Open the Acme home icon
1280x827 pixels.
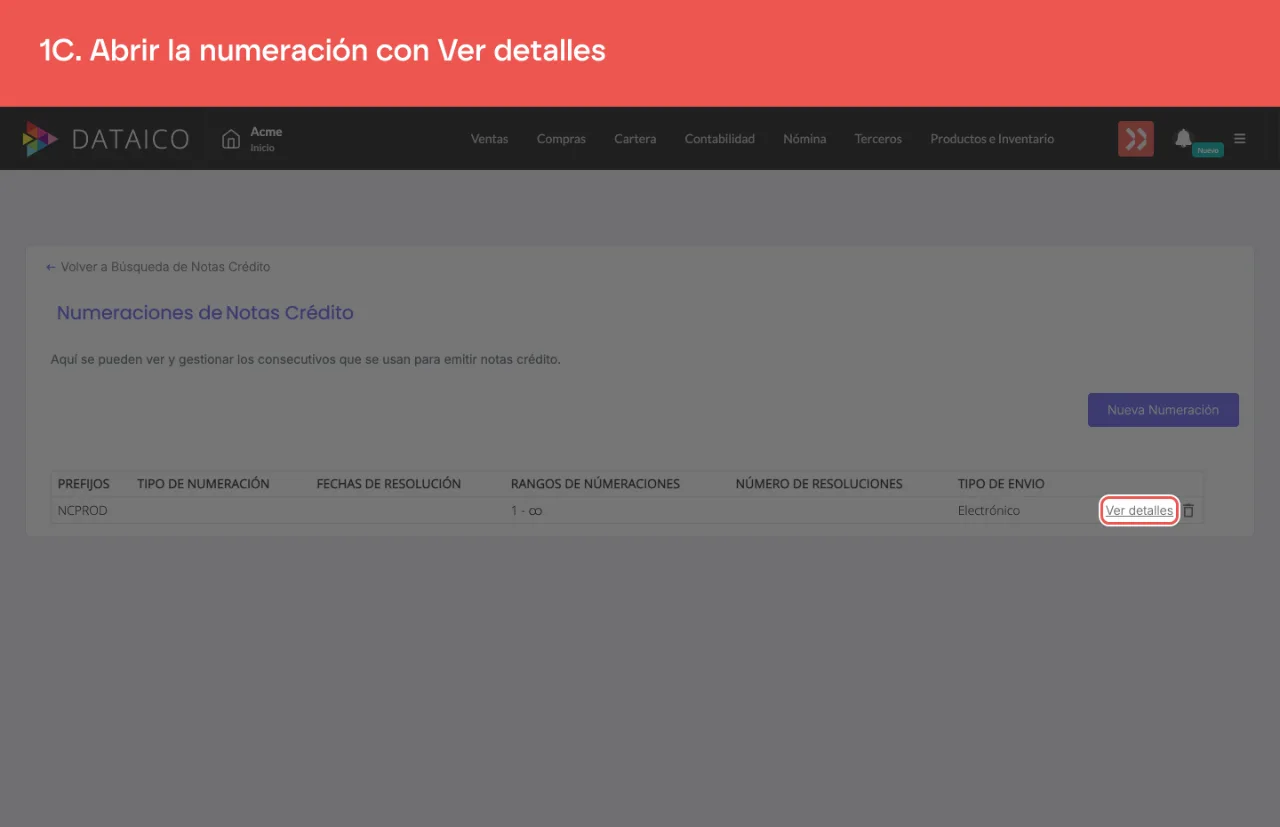(x=231, y=139)
